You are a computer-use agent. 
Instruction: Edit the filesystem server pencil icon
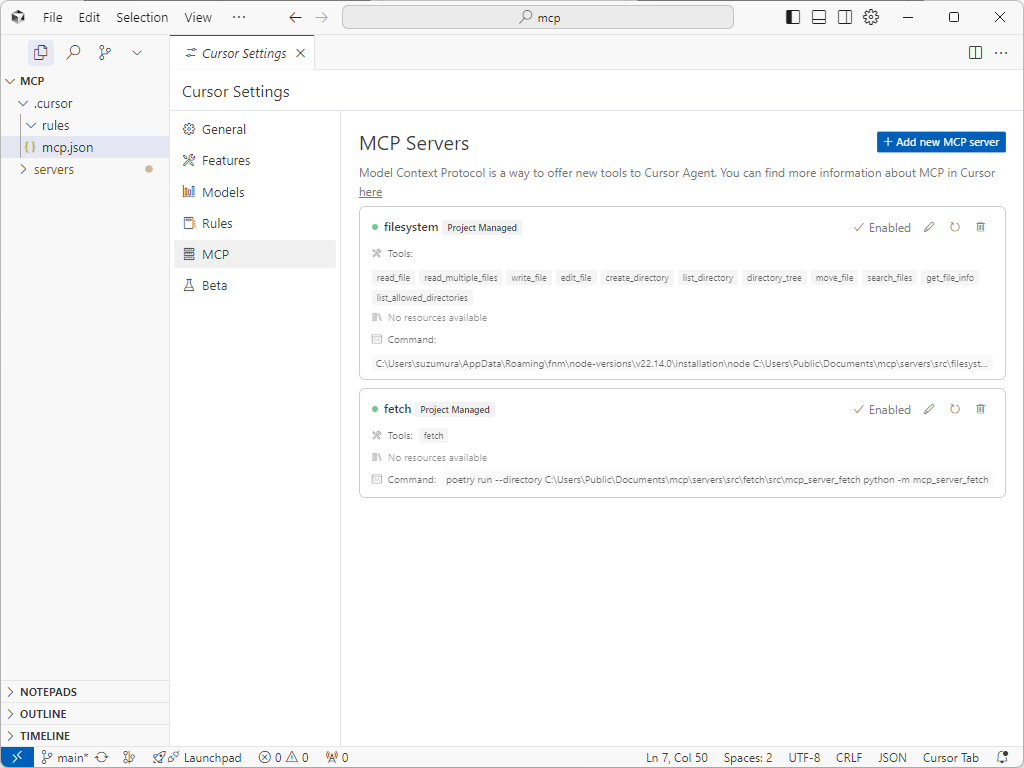(929, 227)
